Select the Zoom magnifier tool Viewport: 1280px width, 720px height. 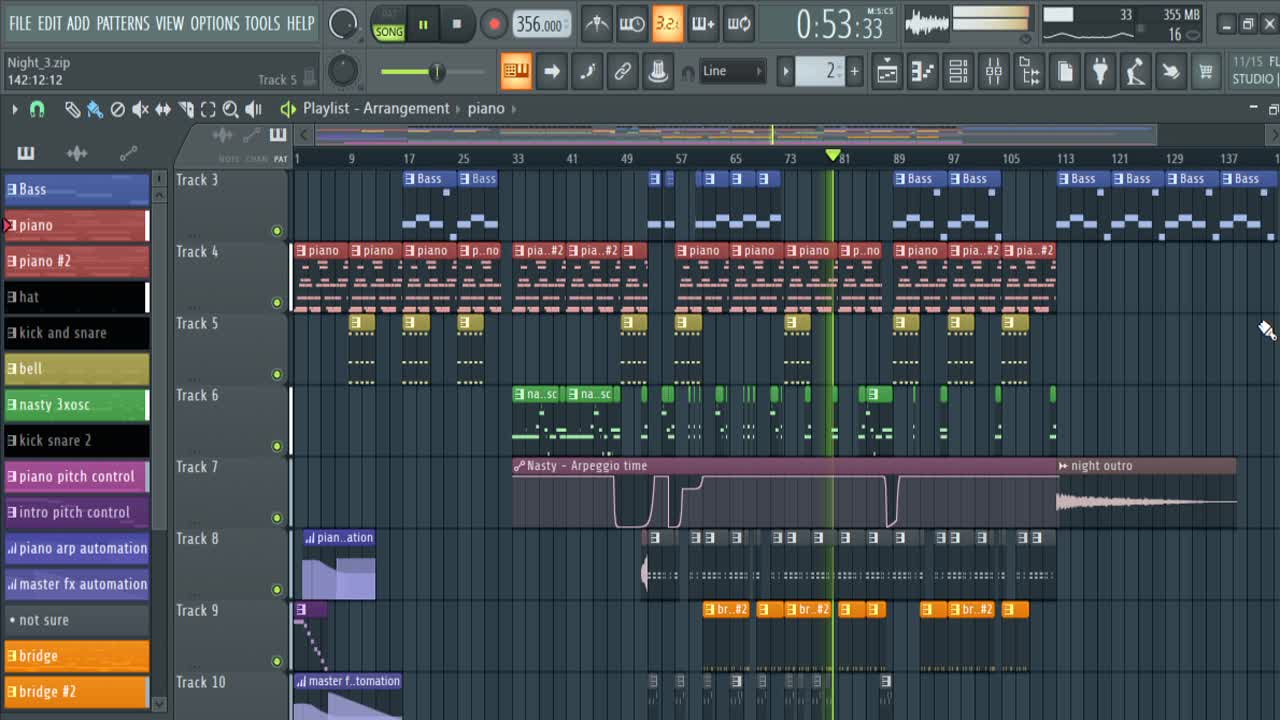coord(231,109)
